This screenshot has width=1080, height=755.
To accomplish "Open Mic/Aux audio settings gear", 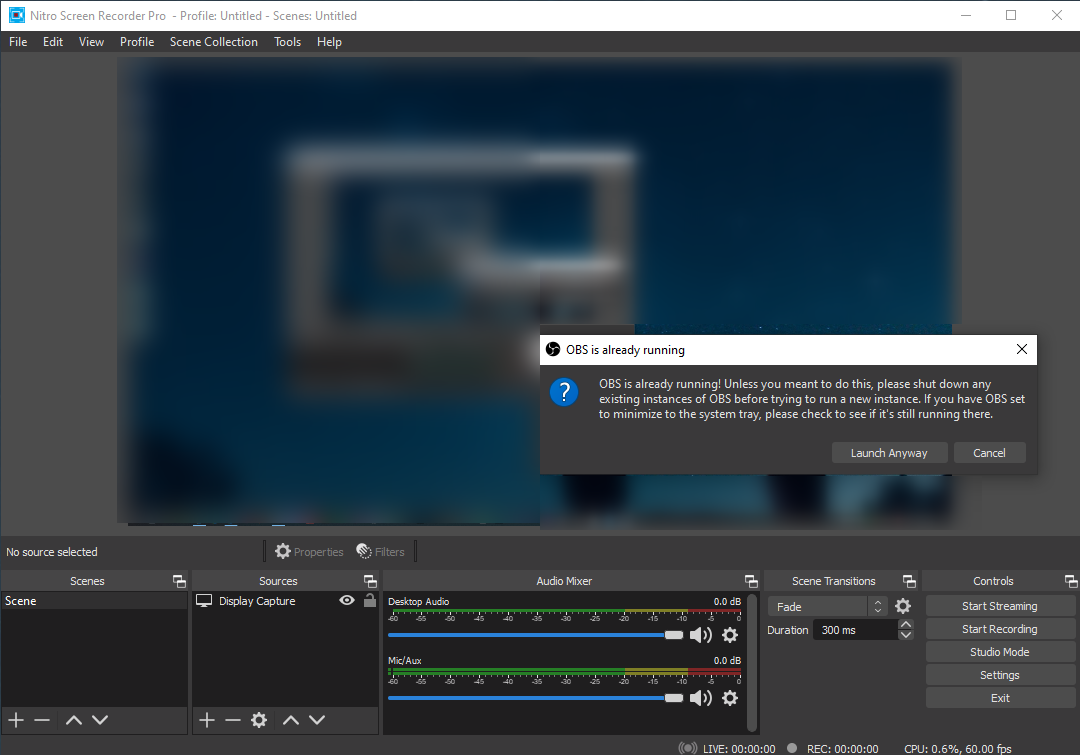I will pyautogui.click(x=730, y=698).
